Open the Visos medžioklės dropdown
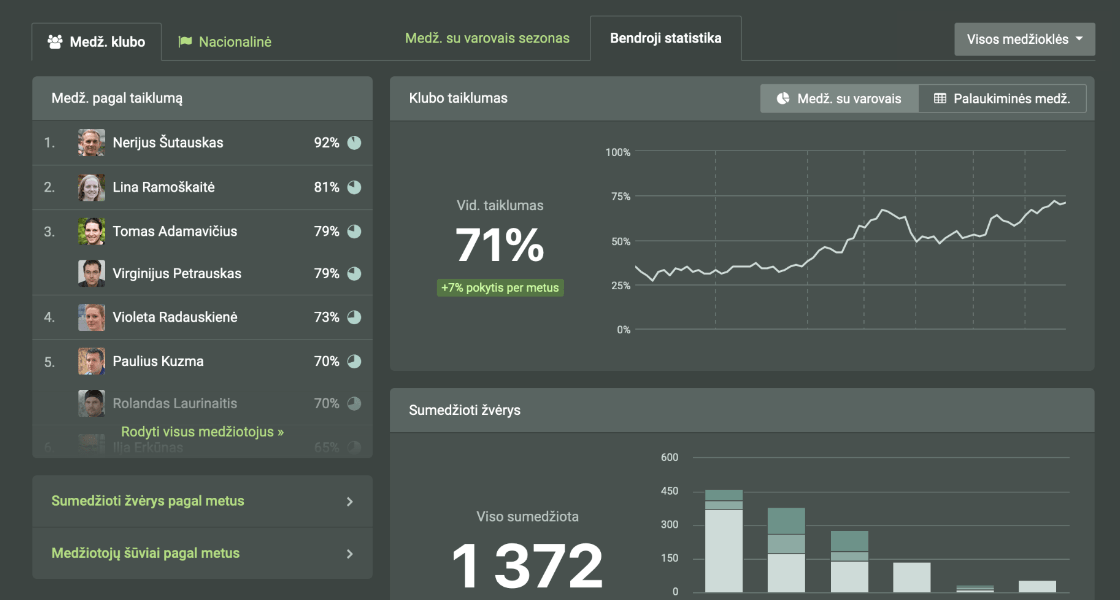The width and height of the screenshot is (1120, 600). tap(1024, 39)
